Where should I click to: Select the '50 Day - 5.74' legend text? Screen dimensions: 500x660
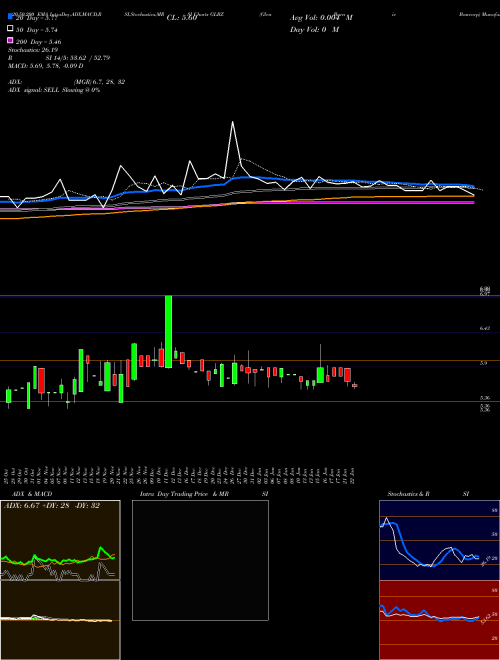tap(37, 30)
